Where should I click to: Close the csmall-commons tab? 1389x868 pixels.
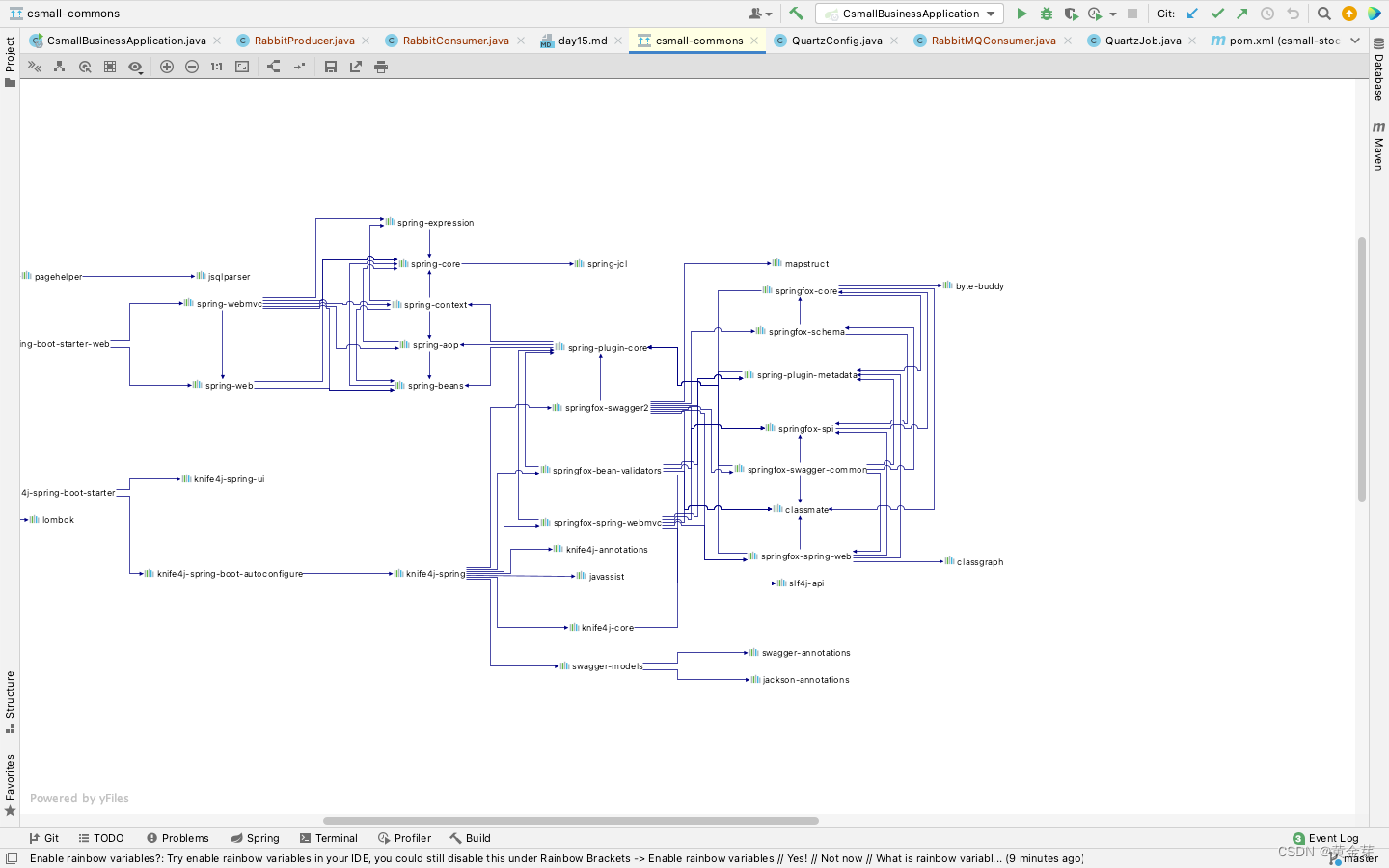coord(754,41)
